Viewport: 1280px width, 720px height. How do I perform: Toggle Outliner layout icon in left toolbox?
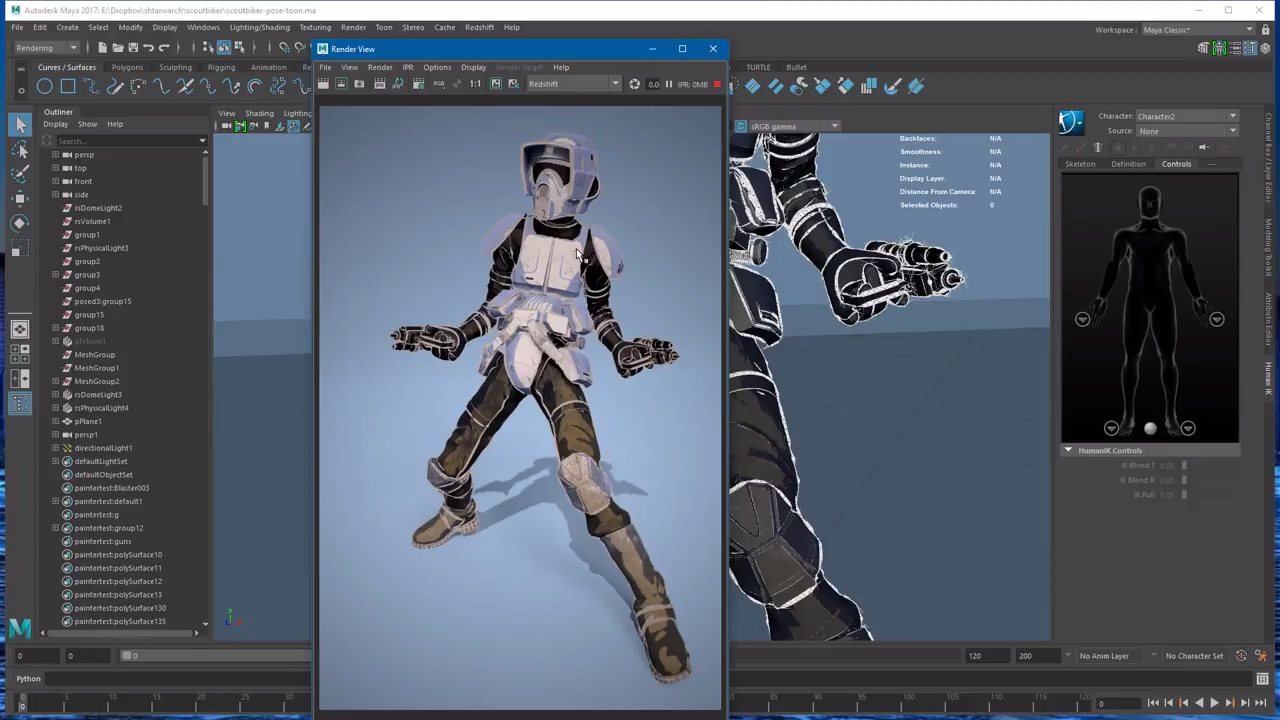click(x=20, y=403)
